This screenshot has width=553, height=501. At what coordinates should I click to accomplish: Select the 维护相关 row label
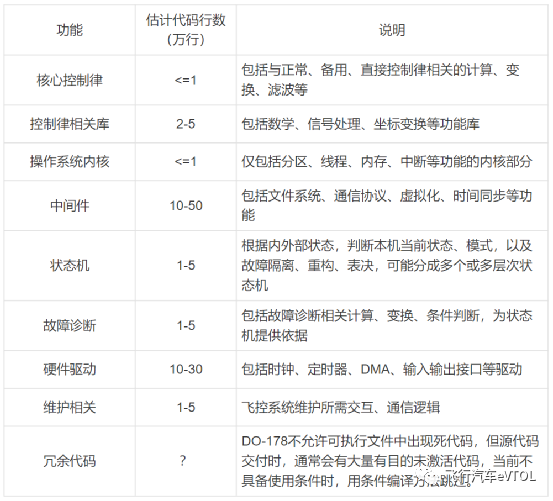69,407
